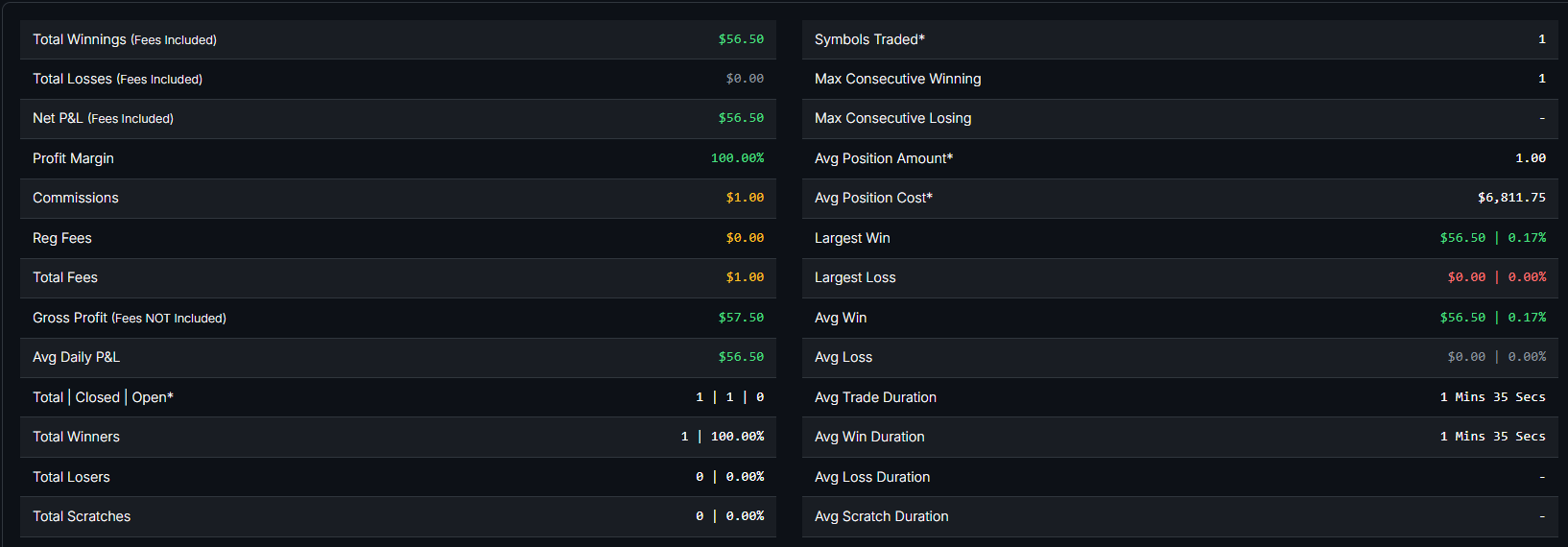Click the Profit Margin 100.00% value

point(737,158)
